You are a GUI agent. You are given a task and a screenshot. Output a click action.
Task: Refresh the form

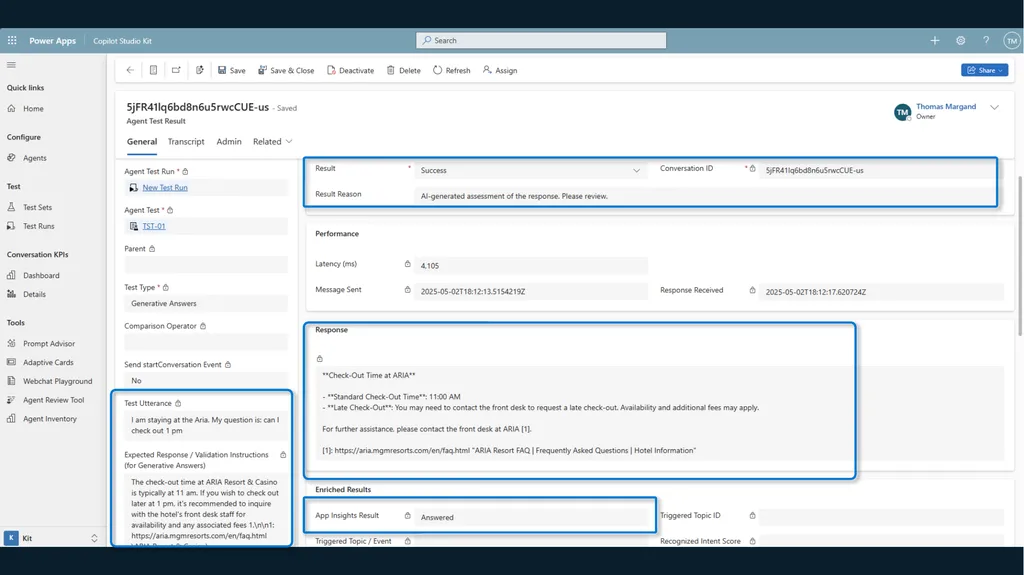click(452, 70)
